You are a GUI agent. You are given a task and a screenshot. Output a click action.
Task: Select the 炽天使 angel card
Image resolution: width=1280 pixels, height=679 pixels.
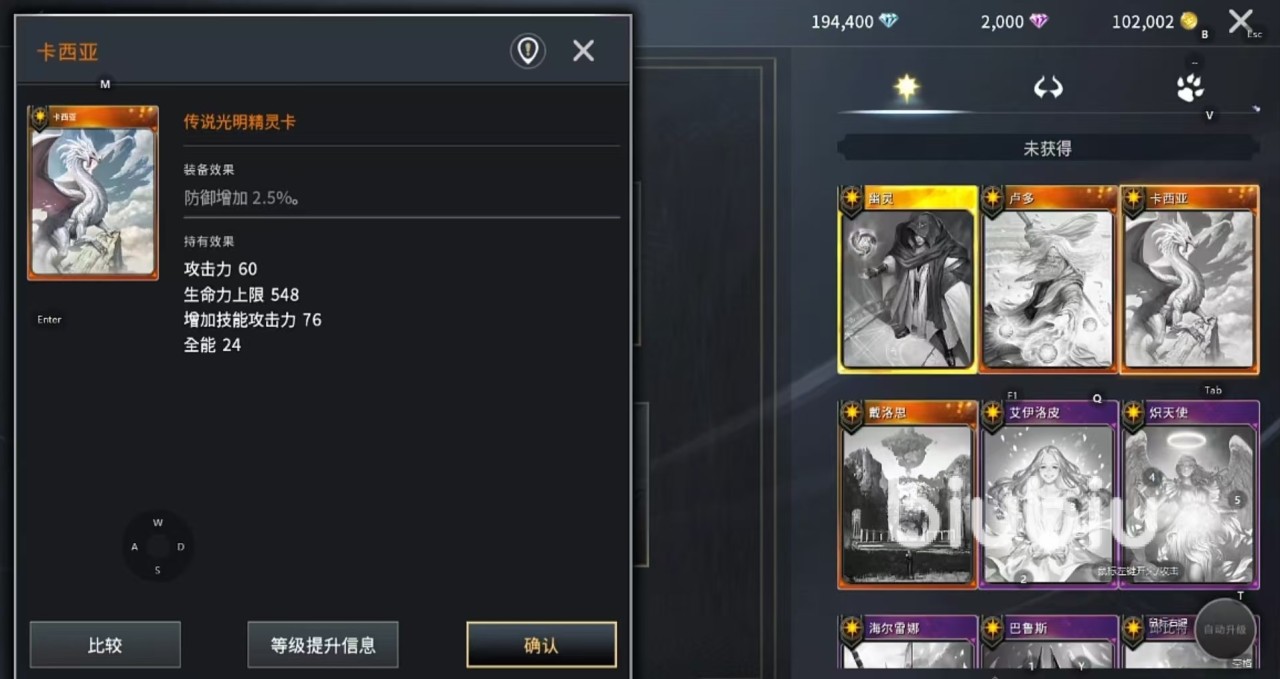click(1189, 494)
